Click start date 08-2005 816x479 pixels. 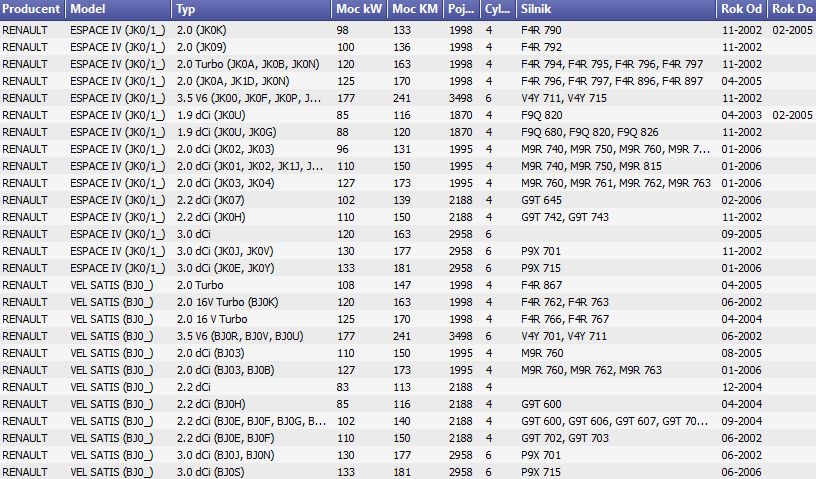coord(742,353)
